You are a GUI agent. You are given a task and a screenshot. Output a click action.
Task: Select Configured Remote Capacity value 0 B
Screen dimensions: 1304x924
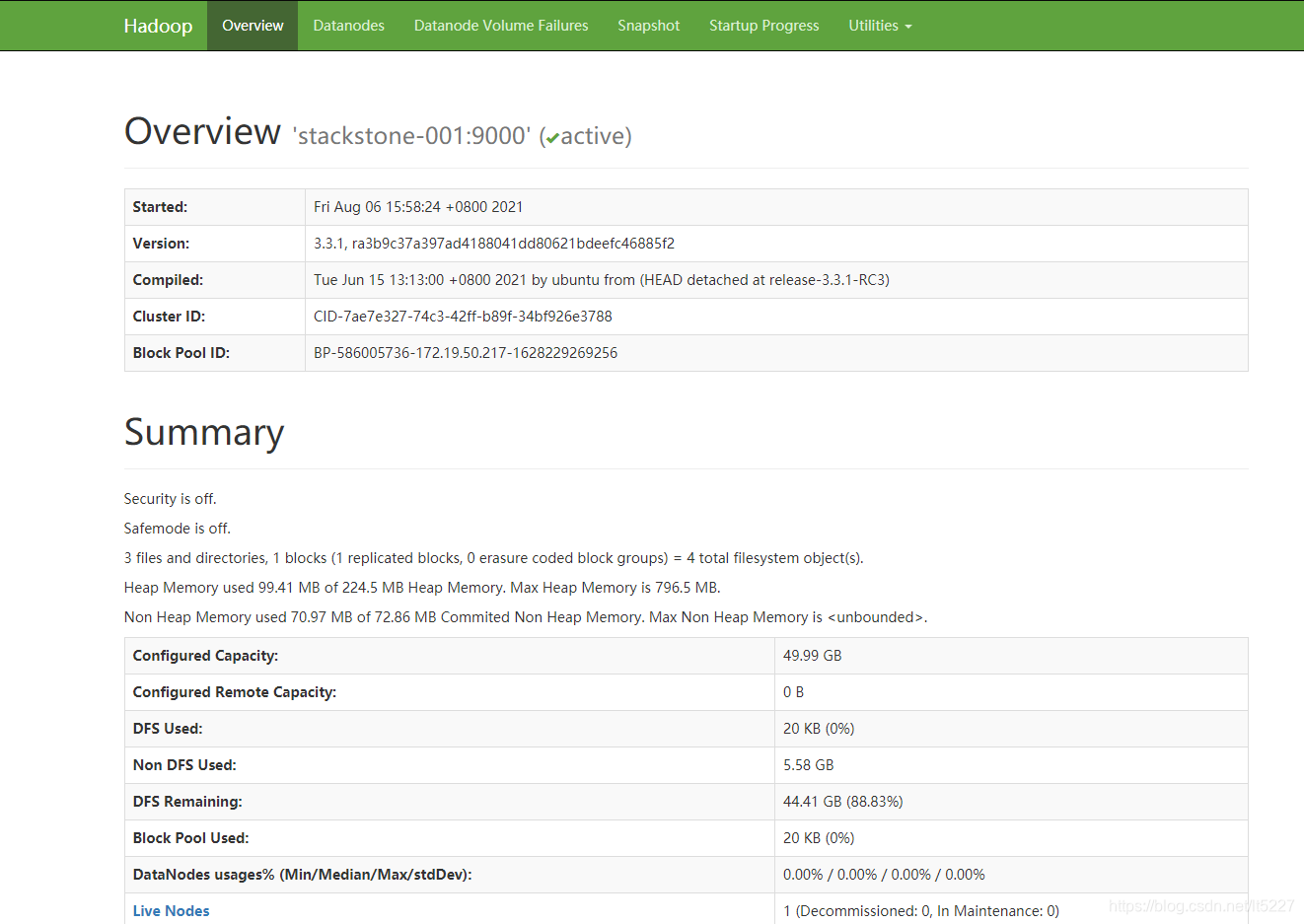(x=793, y=692)
